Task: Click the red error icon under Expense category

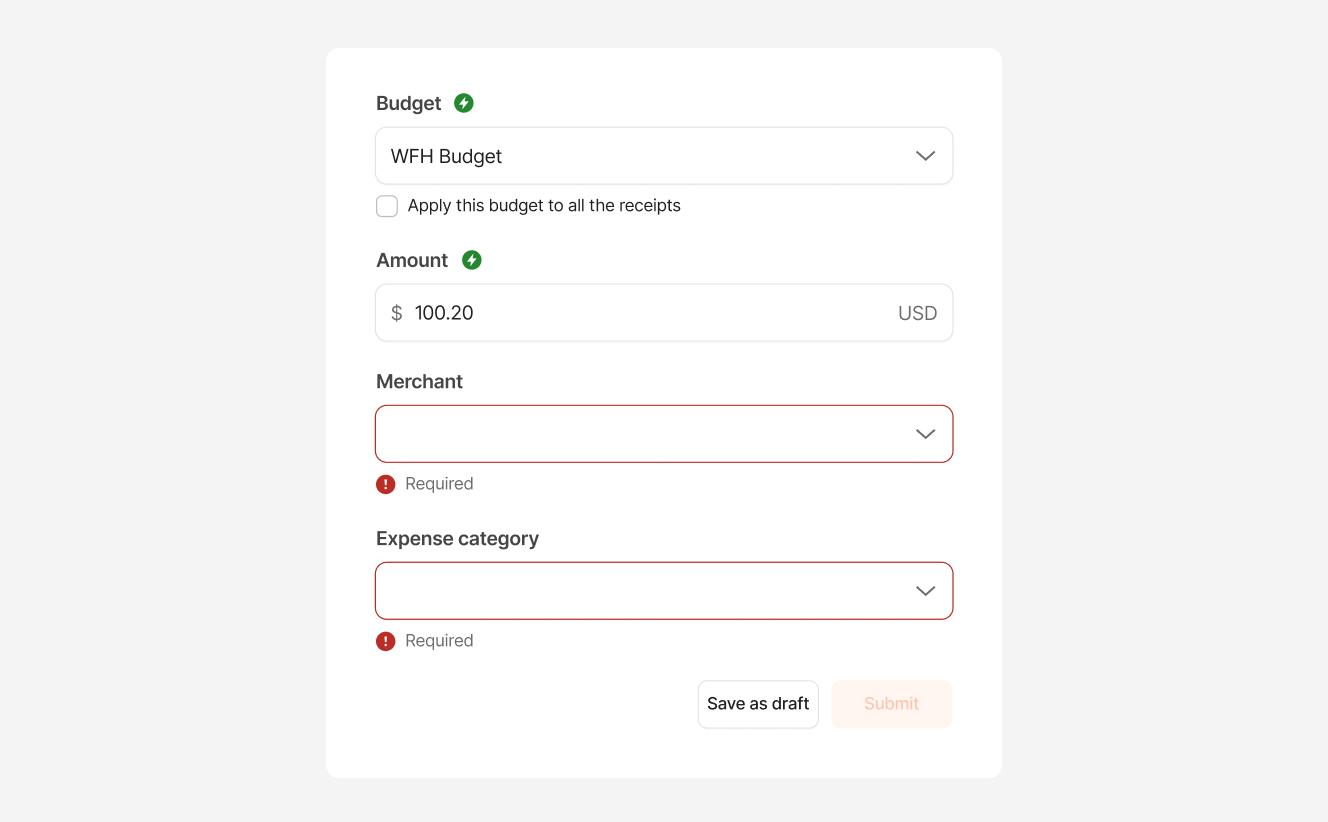Action: [386, 641]
